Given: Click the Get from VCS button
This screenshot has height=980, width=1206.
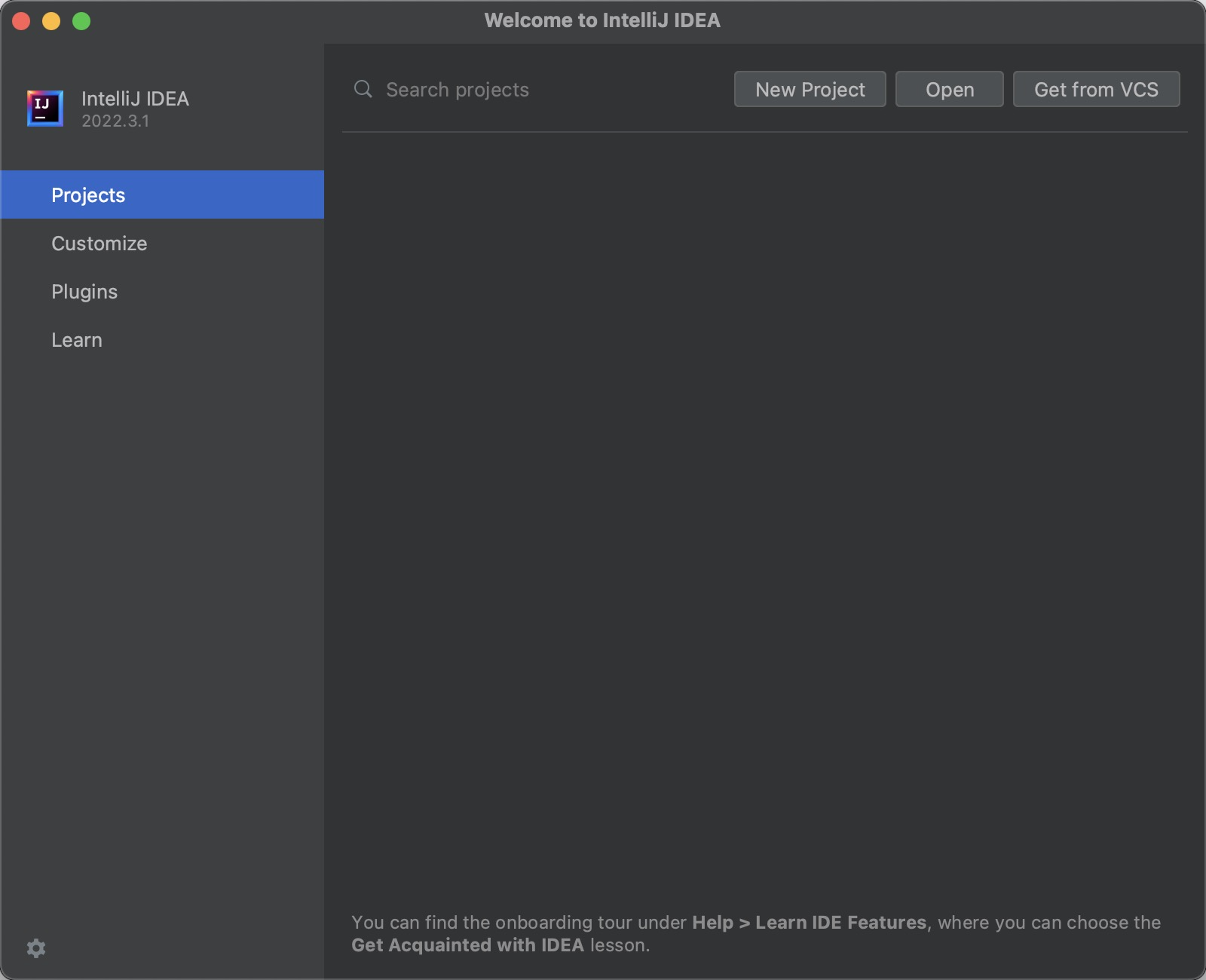Looking at the screenshot, I should tap(1096, 89).
